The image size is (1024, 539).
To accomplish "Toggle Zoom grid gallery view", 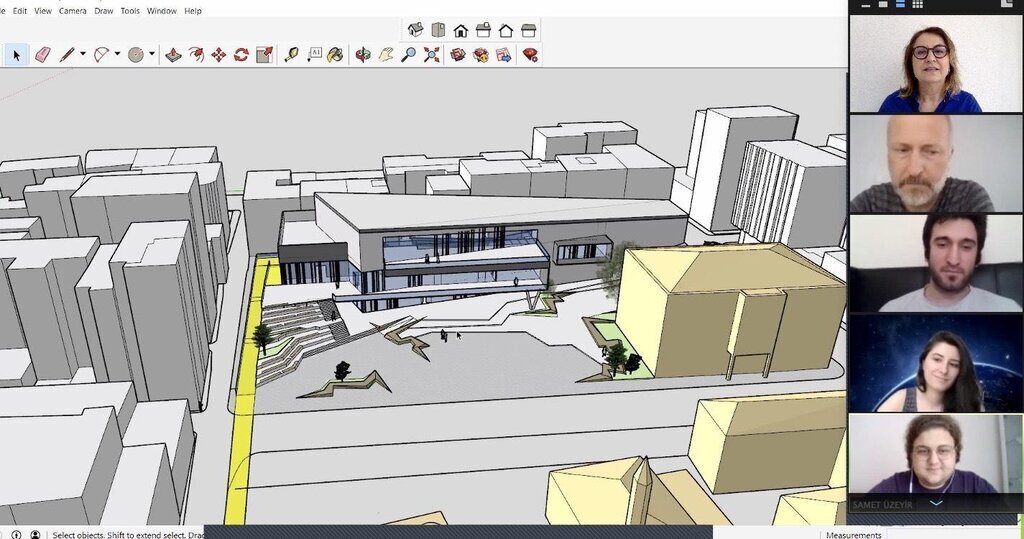I will (917, 4).
